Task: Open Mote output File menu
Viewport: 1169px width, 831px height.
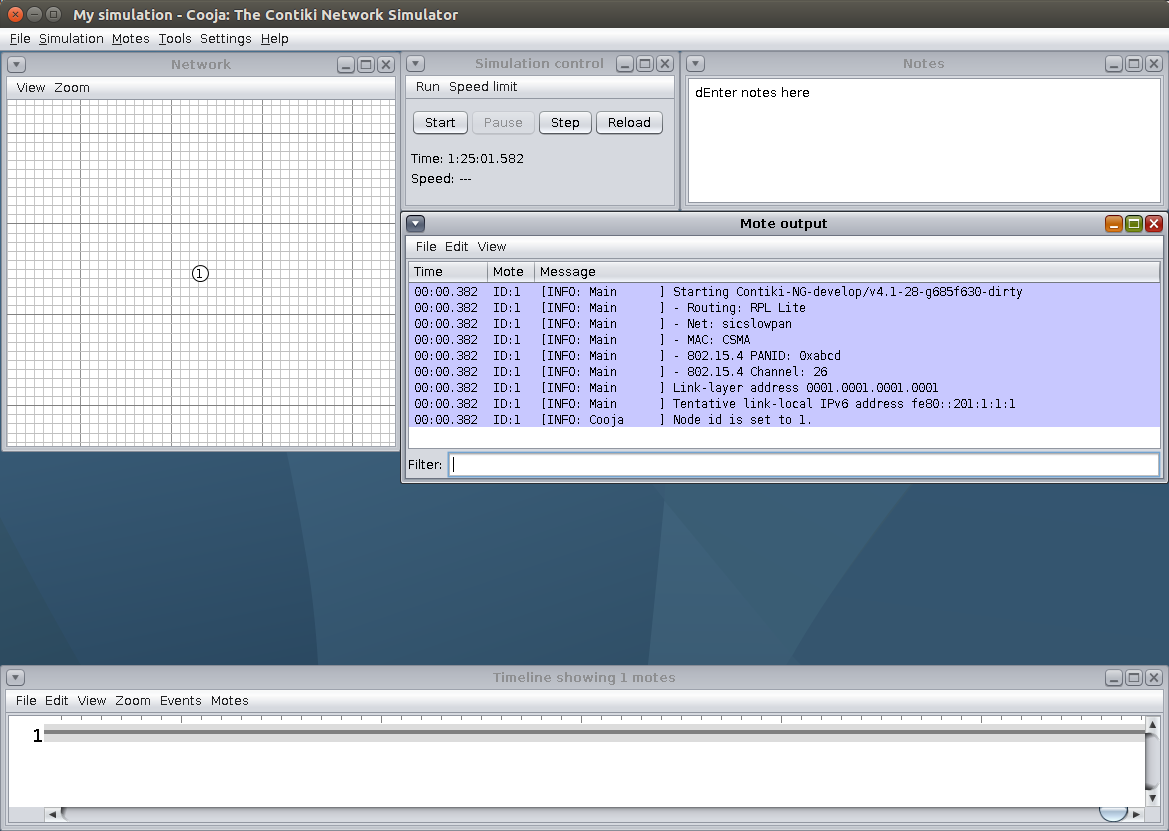Action: [x=426, y=247]
